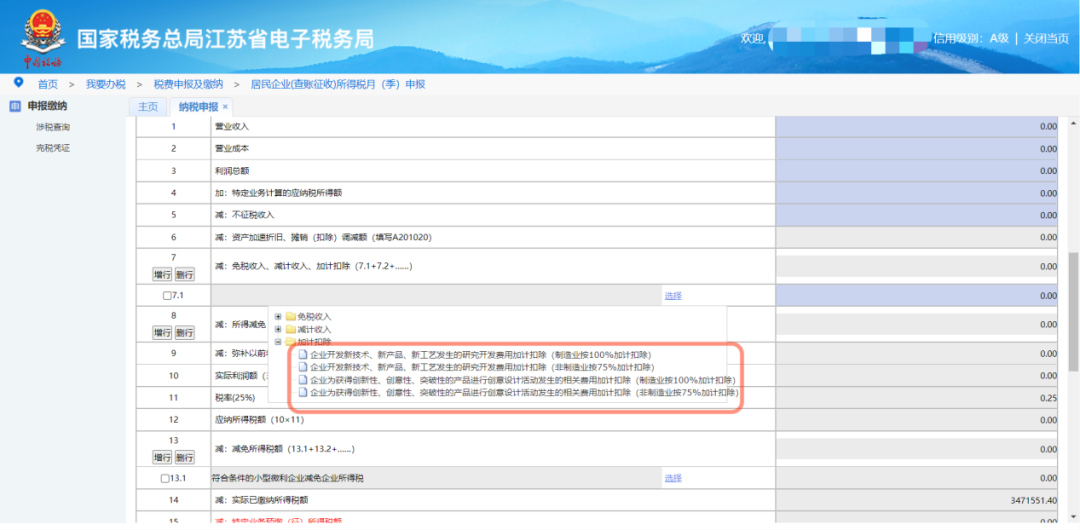Select 创意设计活动 非制造业按75%加计扣除 item
The image size is (1080, 530).
point(525,393)
